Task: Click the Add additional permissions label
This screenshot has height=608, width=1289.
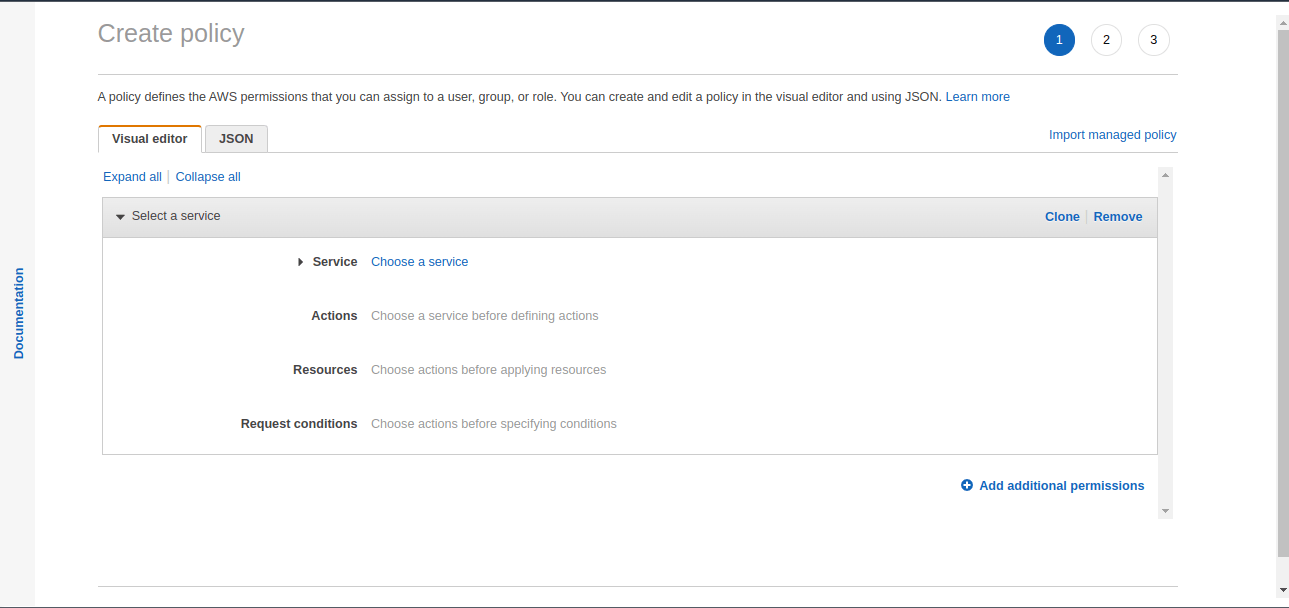Action: tap(1062, 486)
